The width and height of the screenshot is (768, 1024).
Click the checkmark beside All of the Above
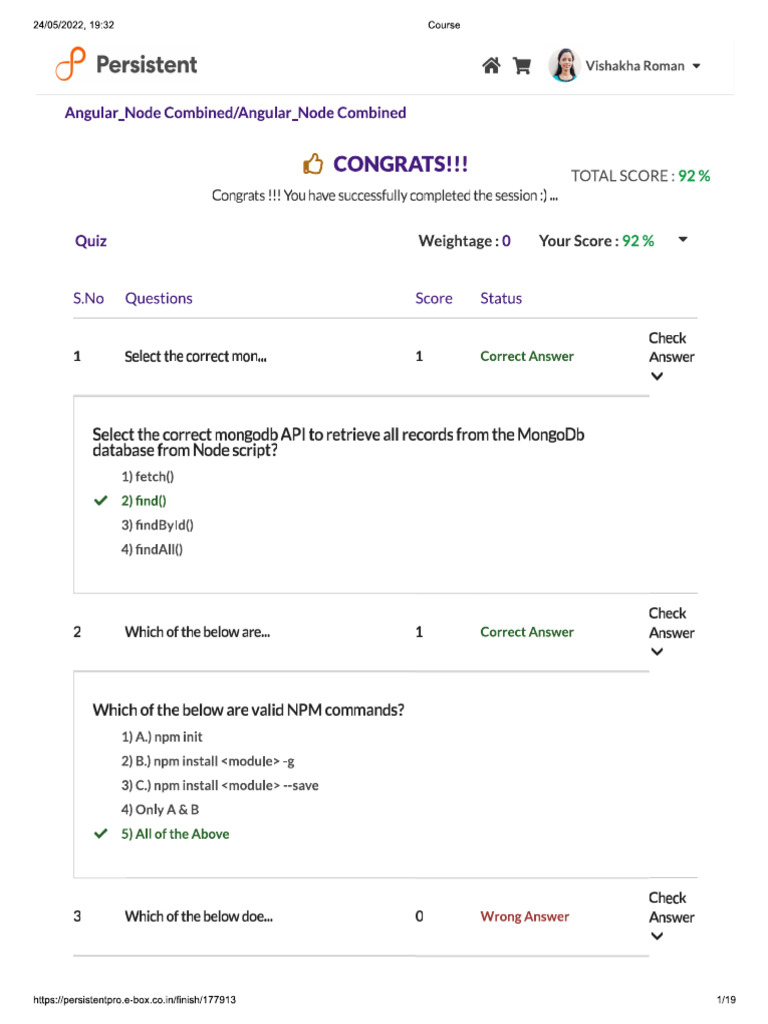tap(100, 834)
